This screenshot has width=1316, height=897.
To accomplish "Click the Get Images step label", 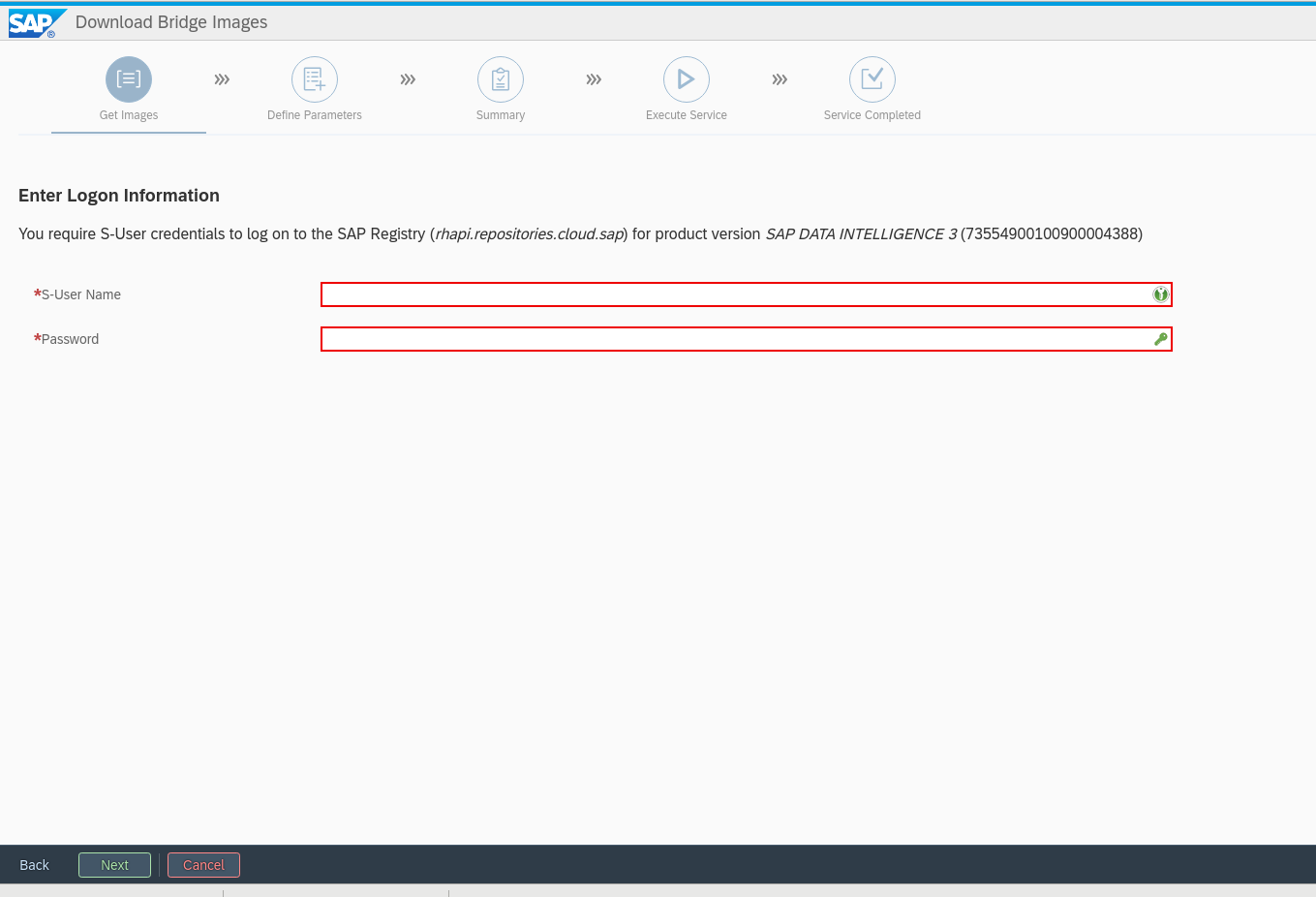I will tap(129, 115).
